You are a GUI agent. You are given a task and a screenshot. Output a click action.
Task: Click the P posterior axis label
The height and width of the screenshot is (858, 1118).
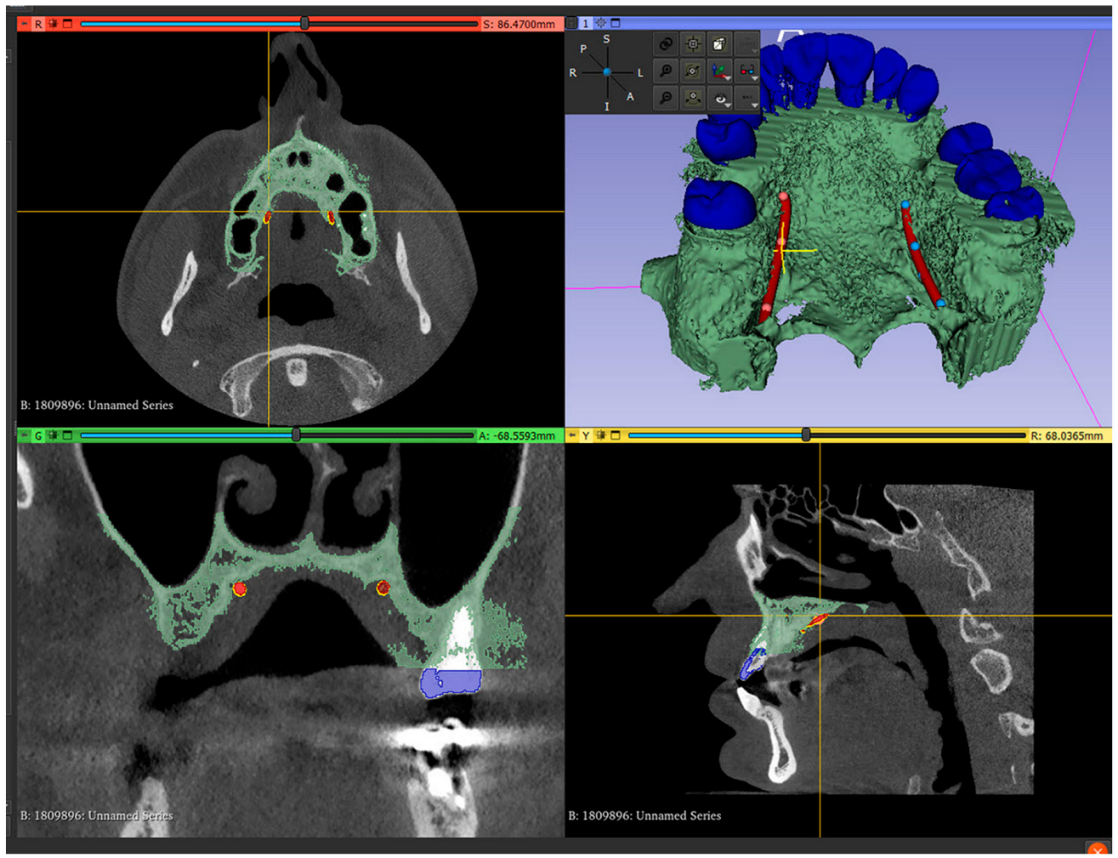click(583, 48)
